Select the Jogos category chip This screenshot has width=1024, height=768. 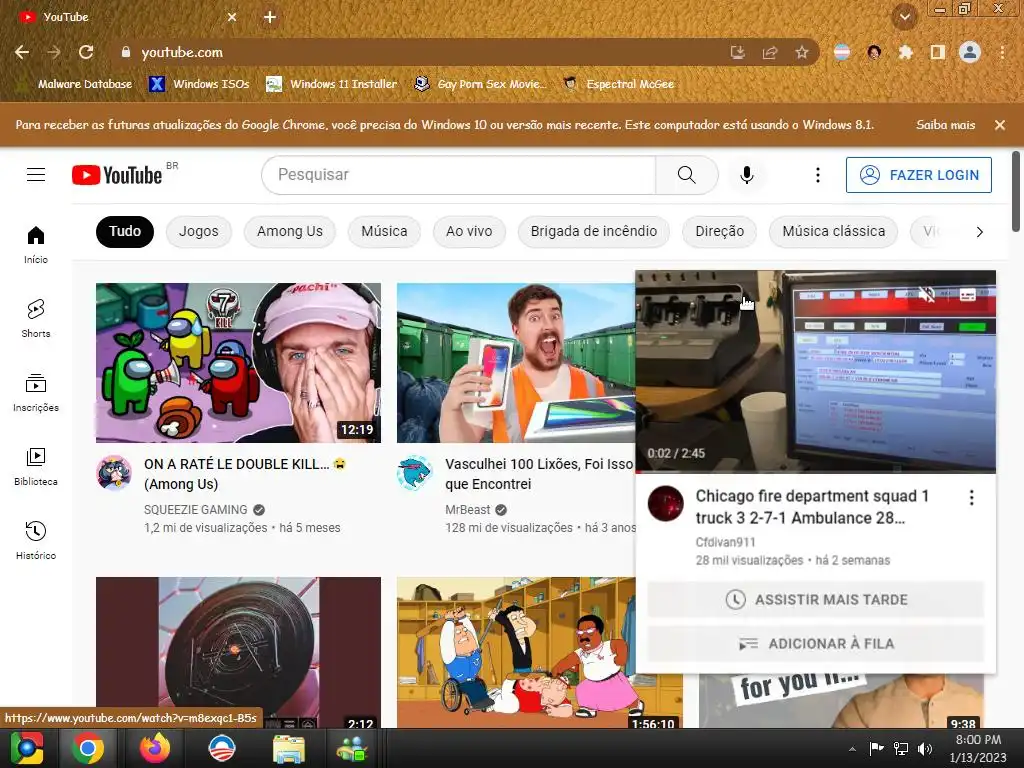coord(199,231)
